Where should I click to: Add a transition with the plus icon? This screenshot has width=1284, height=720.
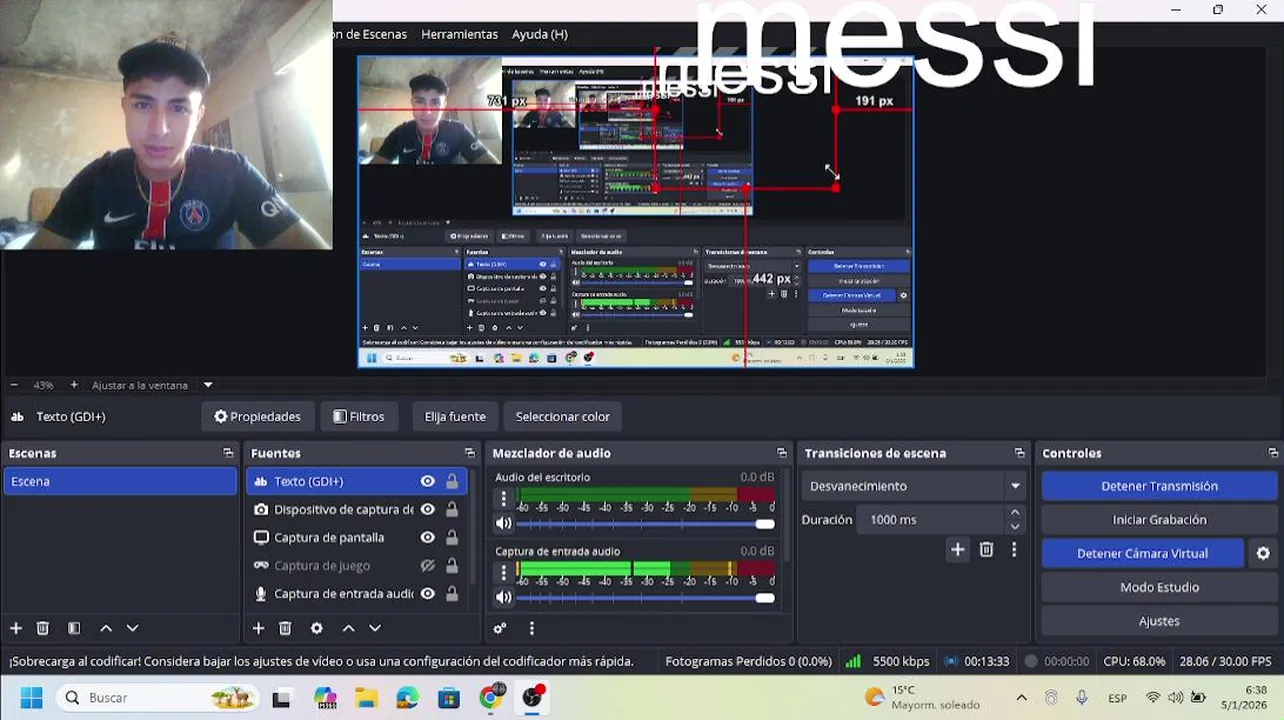(958, 549)
